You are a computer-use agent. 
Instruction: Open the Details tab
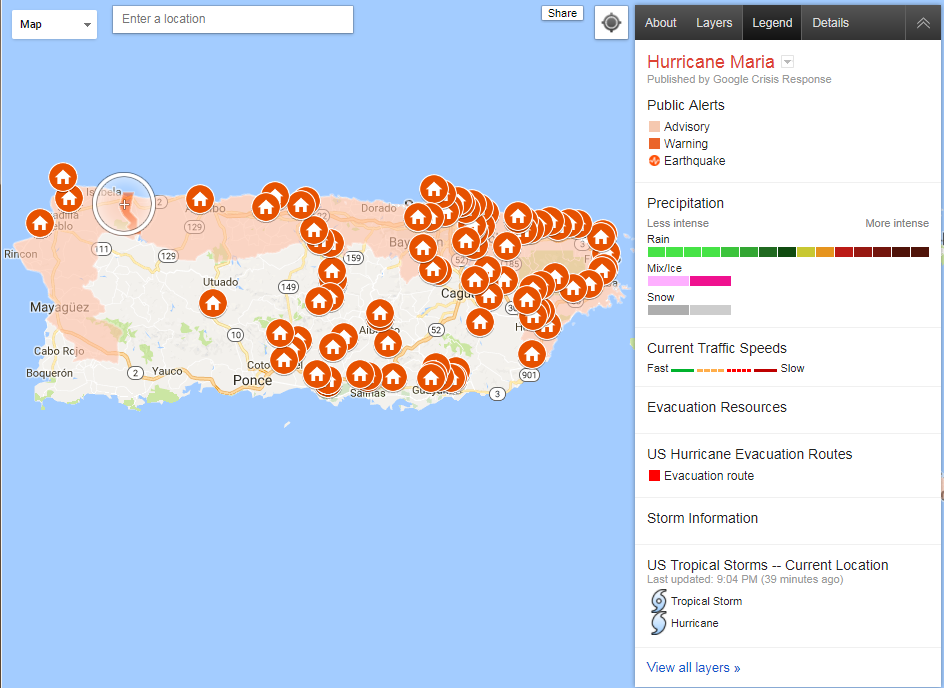pyautogui.click(x=830, y=23)
